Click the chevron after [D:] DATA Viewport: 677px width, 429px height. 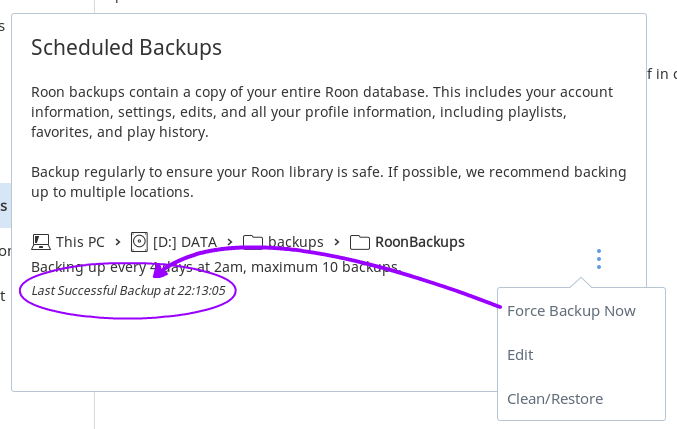pyautogui.click(x=231, y=242)
